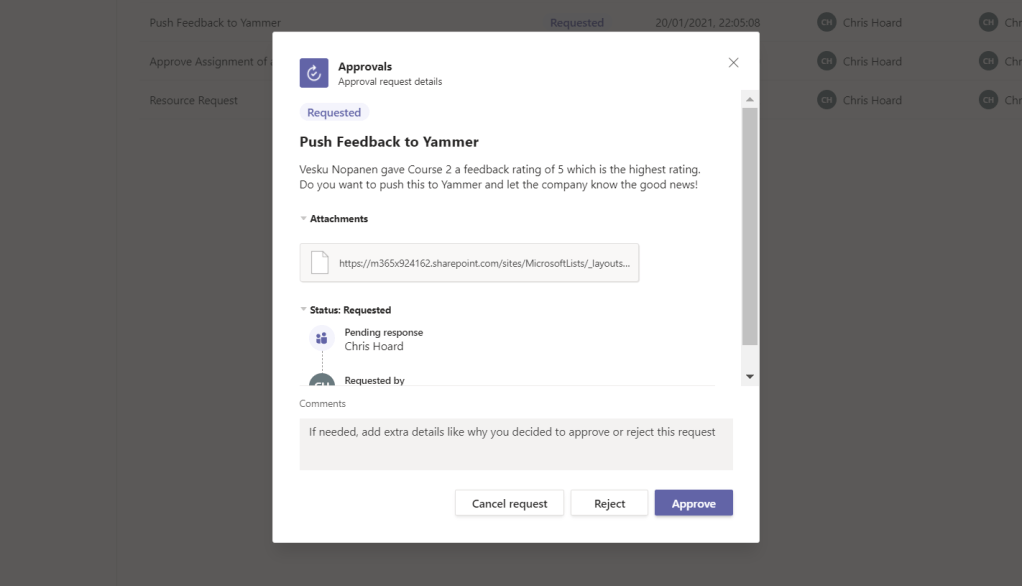Viewport: 1022px width, 586px height.
Task: Click Chris Hoard avatar in first row
Action: point(826,23)
